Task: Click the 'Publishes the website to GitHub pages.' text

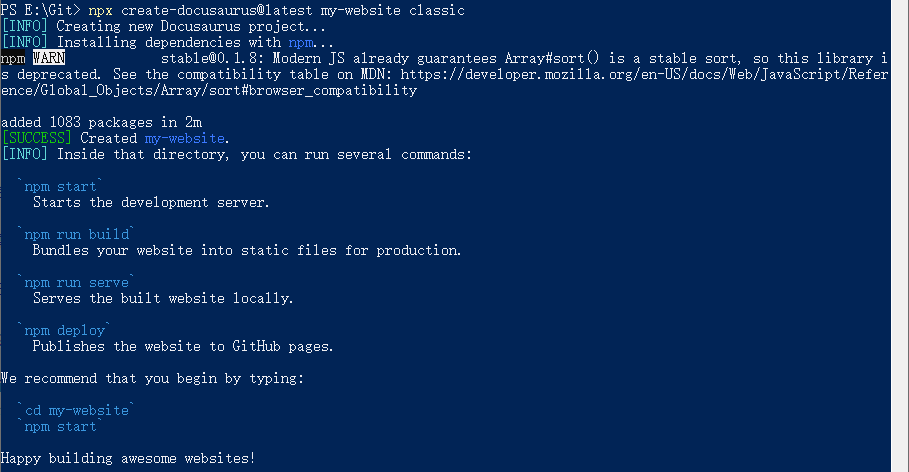Action: pos(183,346)
